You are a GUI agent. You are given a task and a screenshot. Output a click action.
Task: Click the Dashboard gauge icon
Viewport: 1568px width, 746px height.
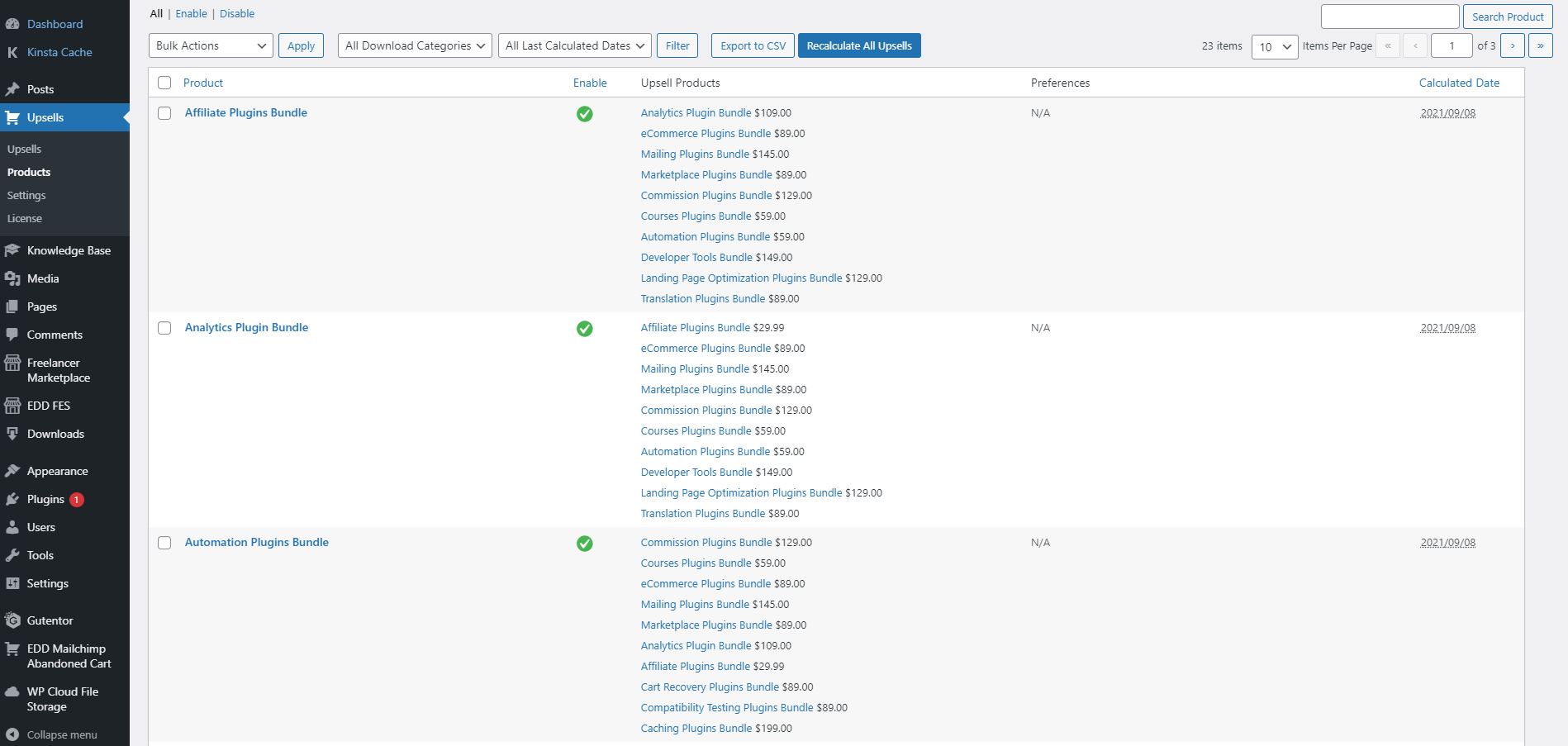pyautogui.click(x=12, y=24)
